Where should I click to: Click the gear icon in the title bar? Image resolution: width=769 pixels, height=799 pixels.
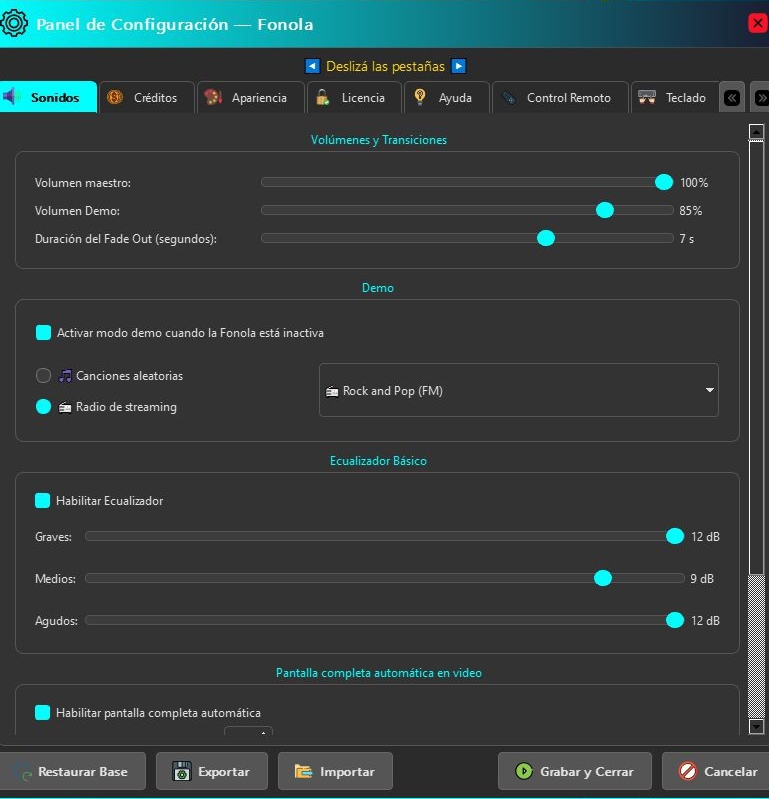pyautogui.click(x=14, y=23)
